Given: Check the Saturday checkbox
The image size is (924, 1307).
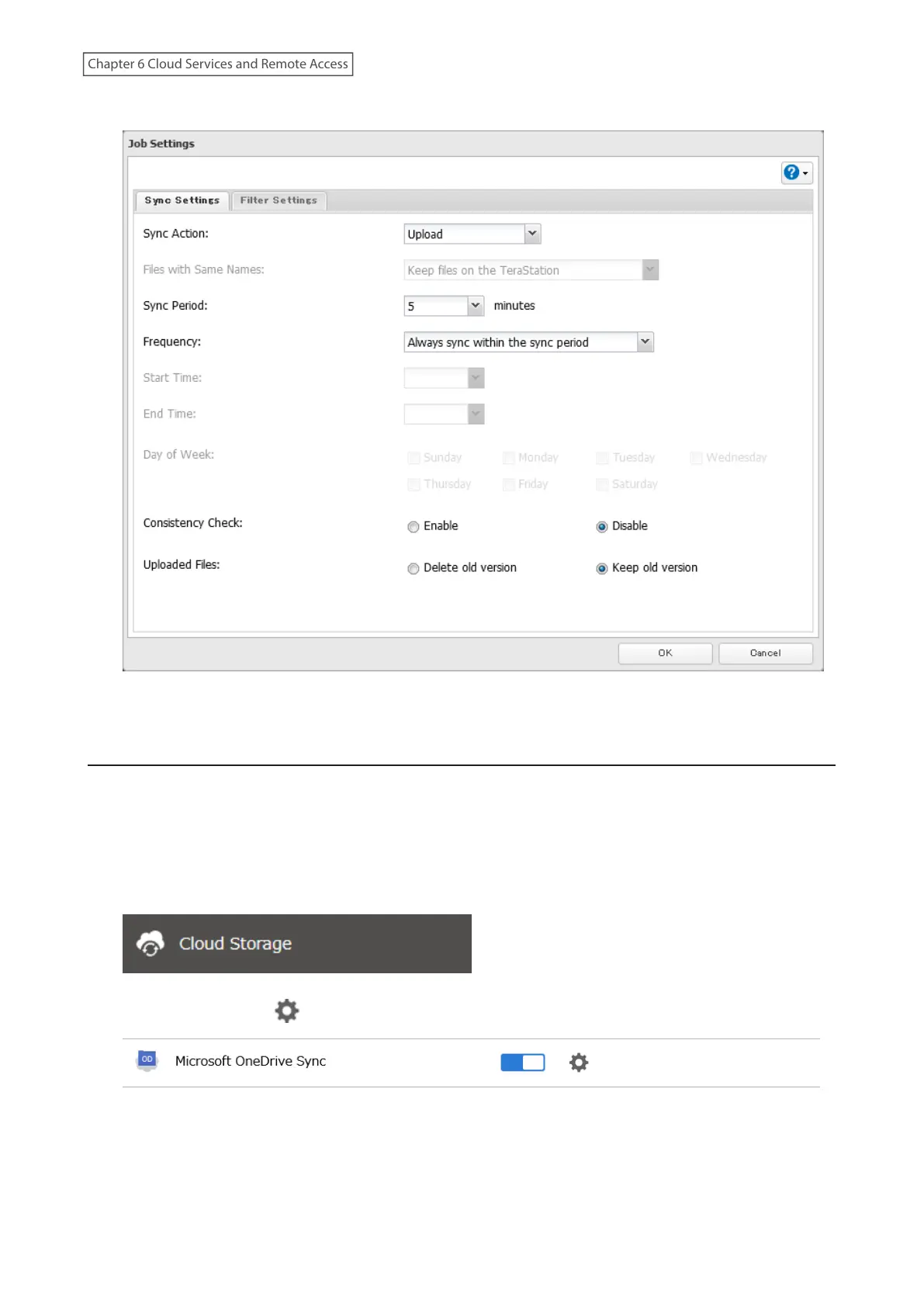Looking at the screenshot, I should click(602, 484).
